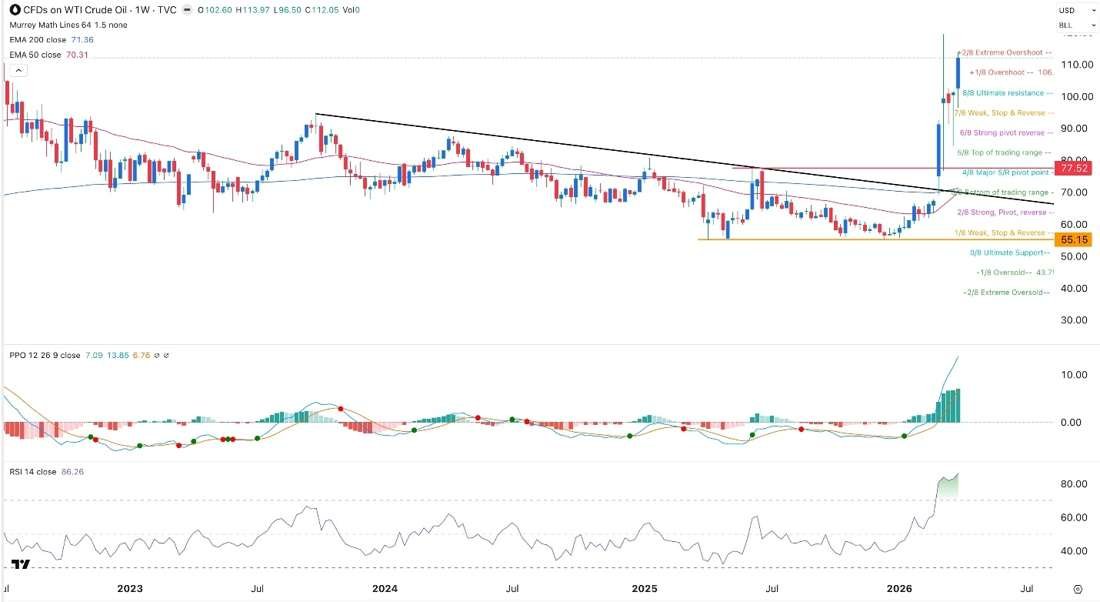Open the BLL unit dropdown
This screenshot has height=602, width=1100.
click(x=1077, y=25)
